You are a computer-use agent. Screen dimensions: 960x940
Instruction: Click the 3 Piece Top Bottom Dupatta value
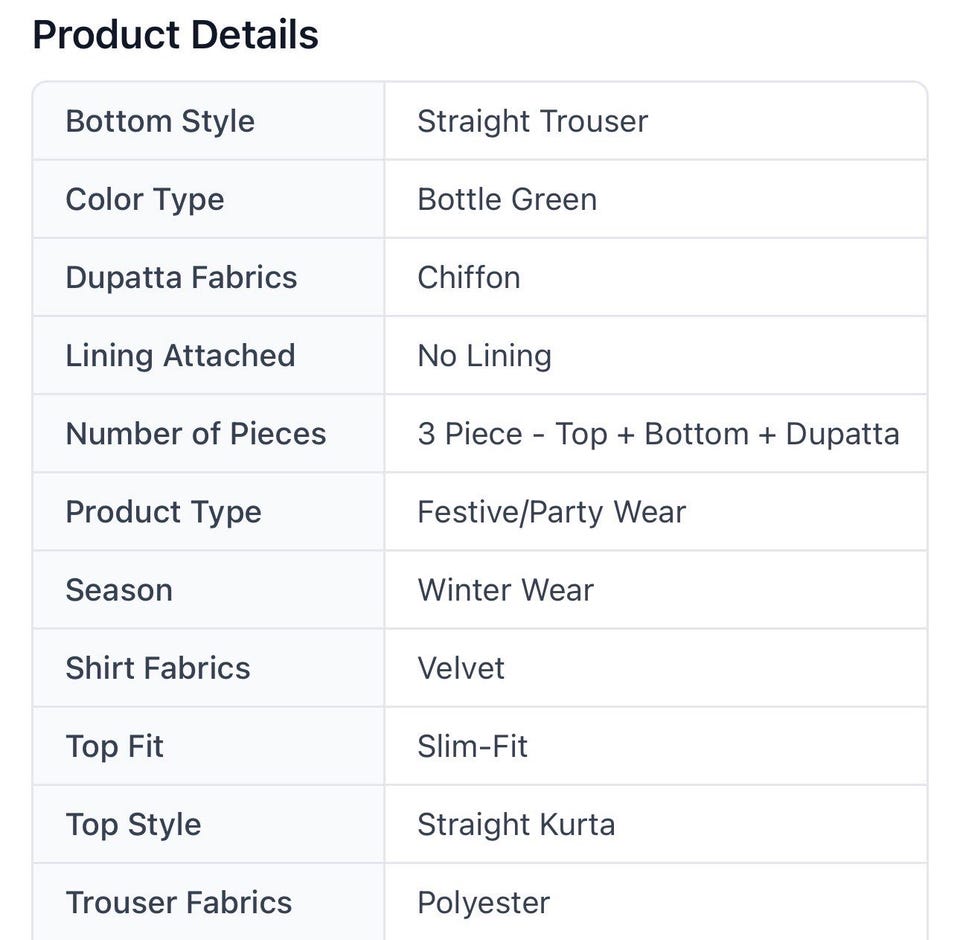(x=659, y=434)
